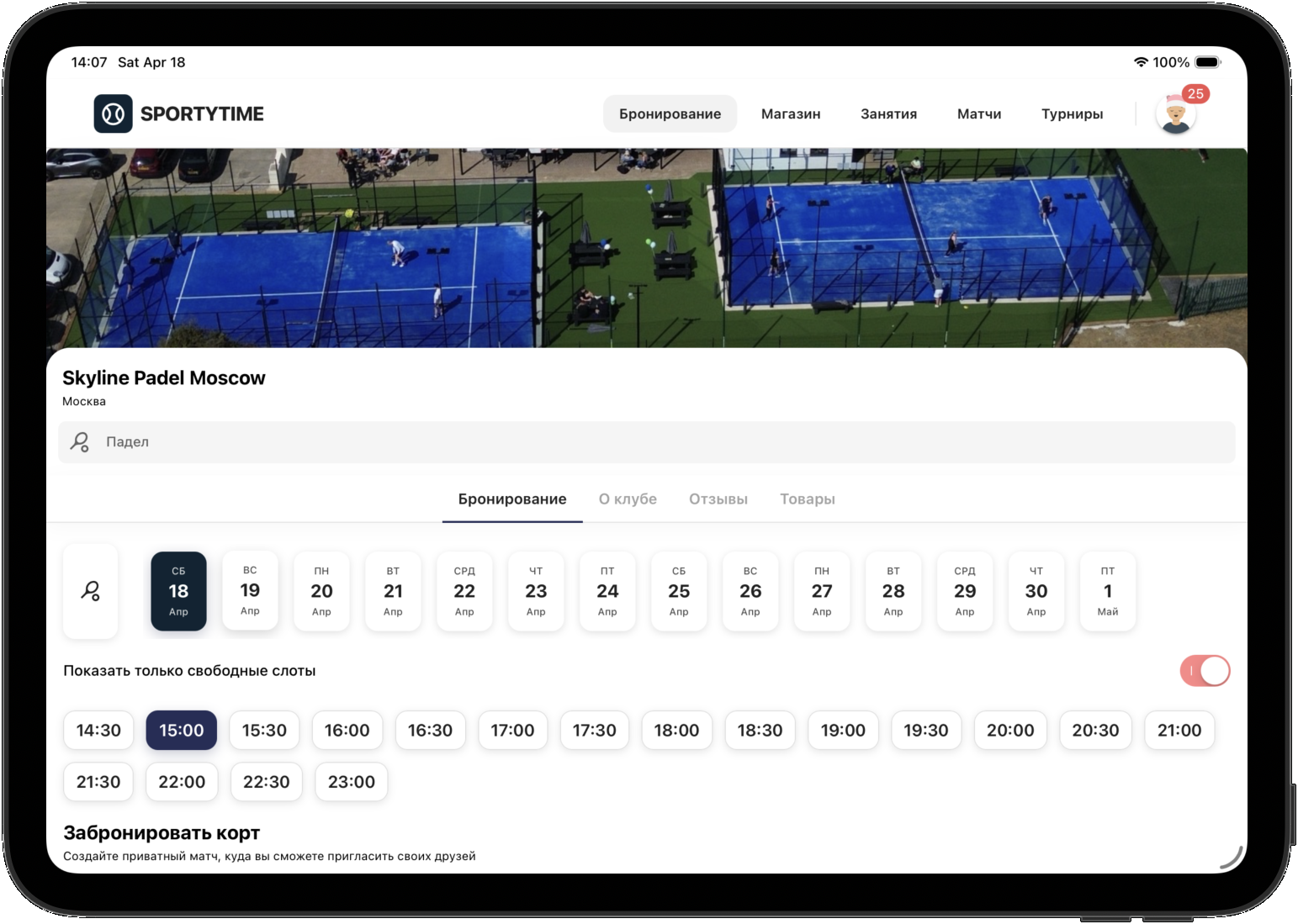Open the user profile avatar

(x=1175, y=116)
